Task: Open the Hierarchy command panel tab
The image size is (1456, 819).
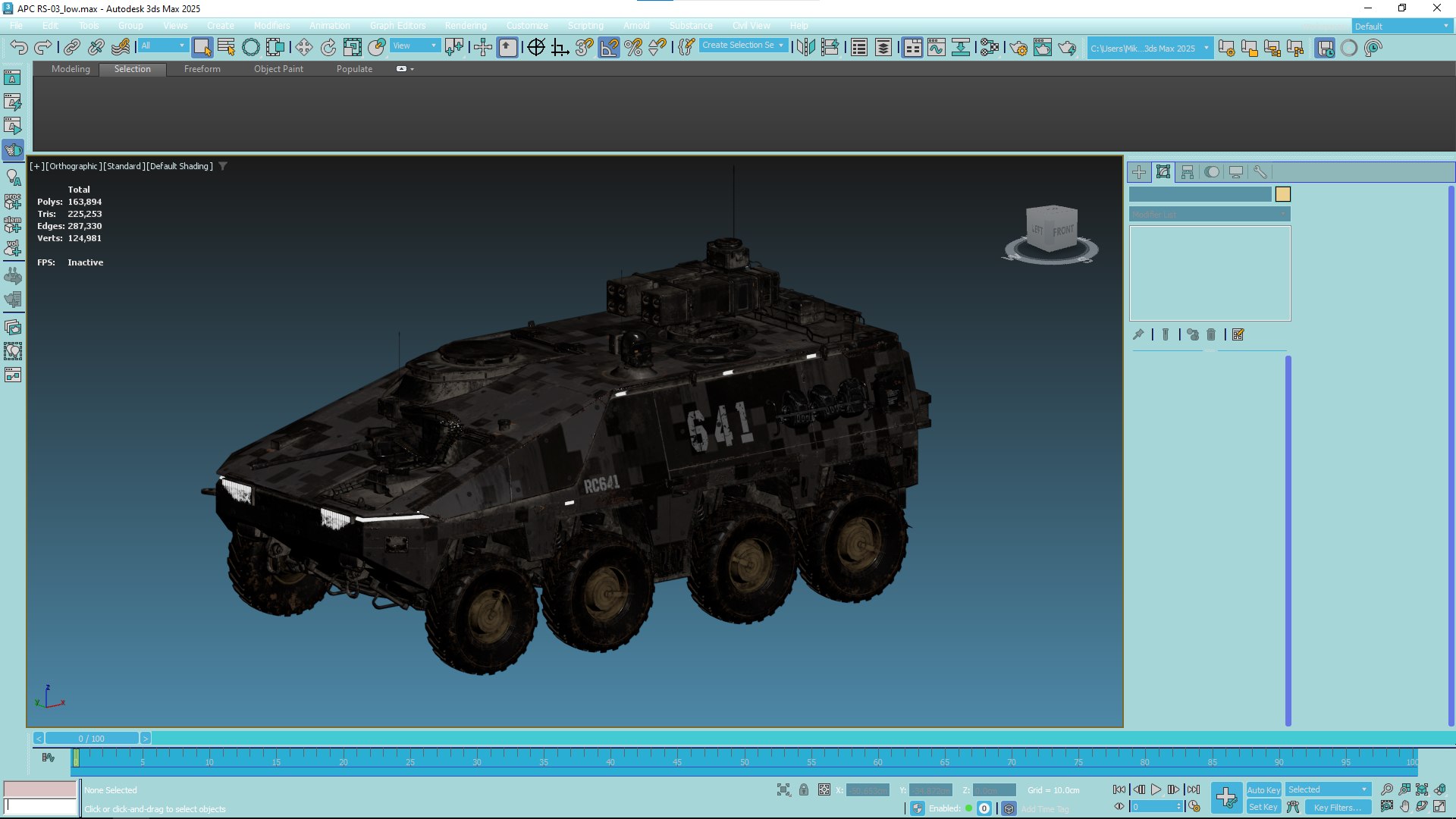Action: pyautogui.click(x=1188, y=172)
